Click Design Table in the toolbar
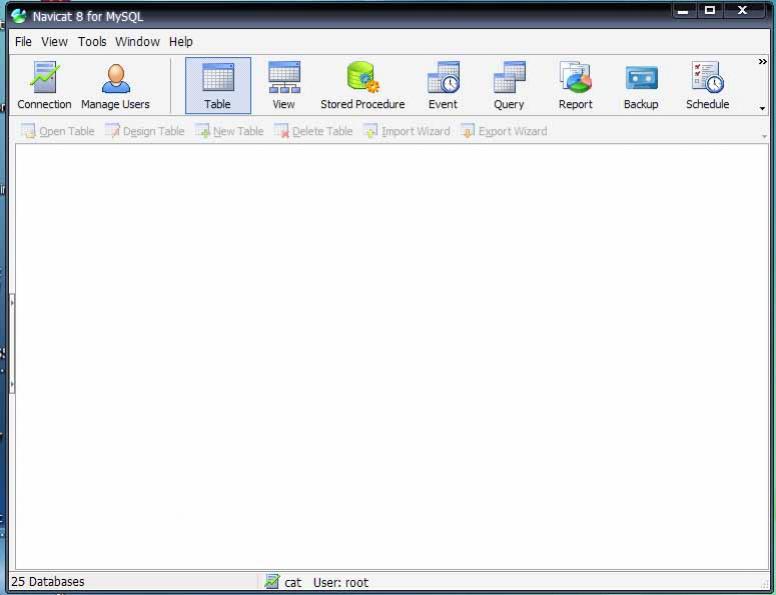Screen dimensions: 776x595 click(x=145, y=131)
